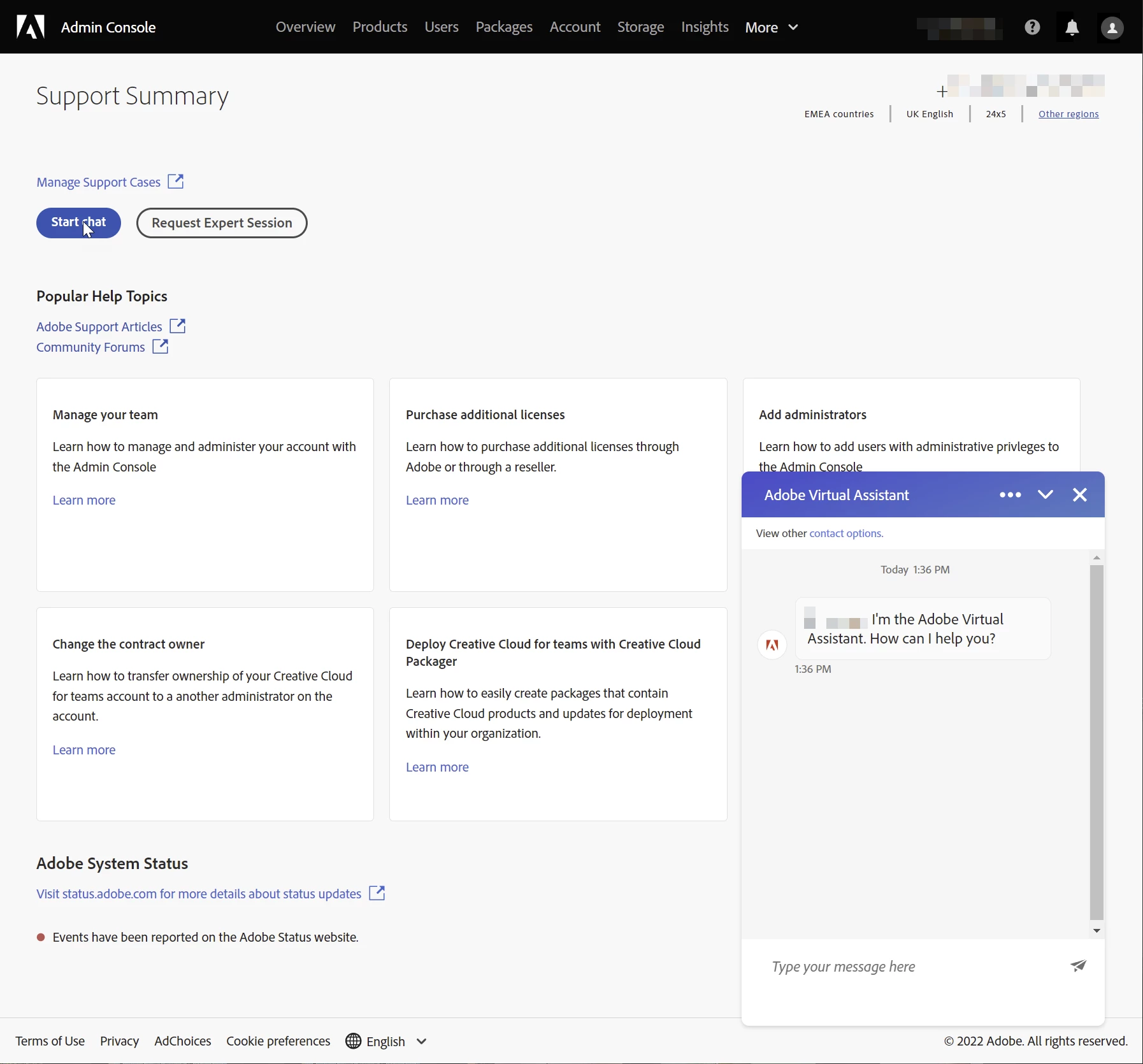Viewport: 1143px width, 1064px height.
Task: Click Request Expert Session button
Action: pos(222,223)
